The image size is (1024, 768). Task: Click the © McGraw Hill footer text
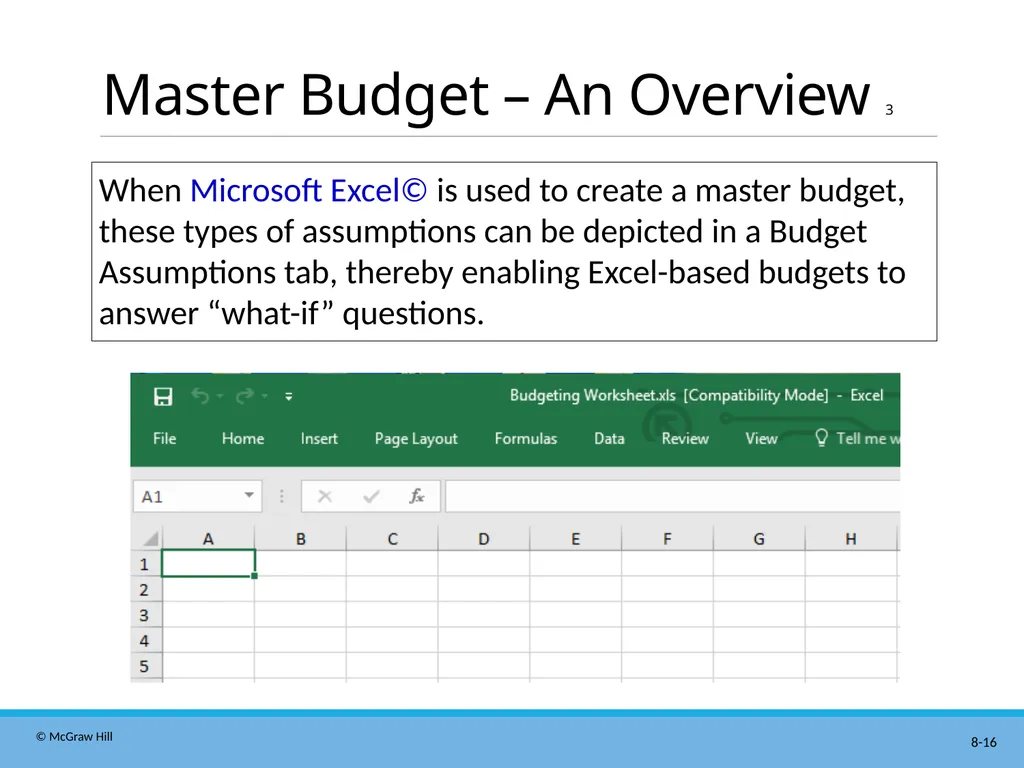74,737
